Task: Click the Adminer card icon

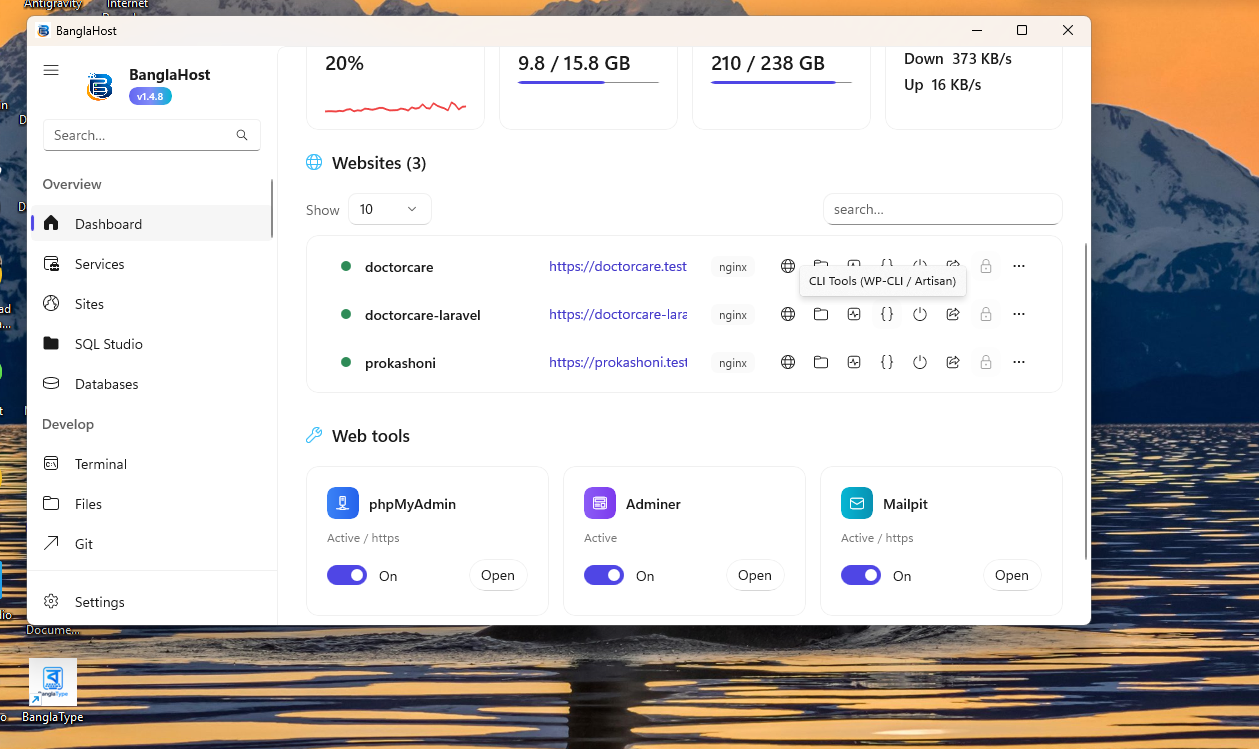Action: pos(600,503)
